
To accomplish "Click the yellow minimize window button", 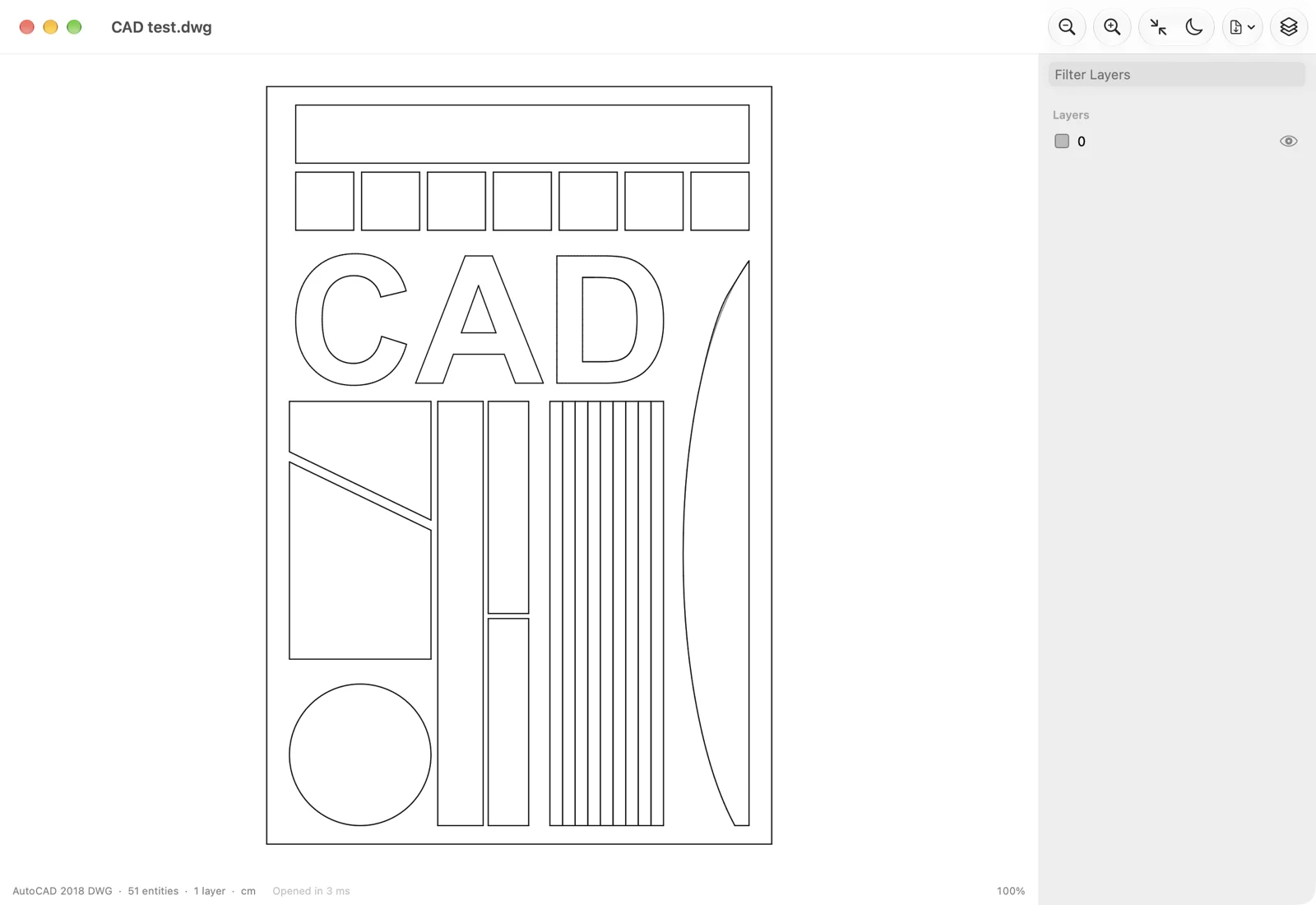I will point(50,27).
